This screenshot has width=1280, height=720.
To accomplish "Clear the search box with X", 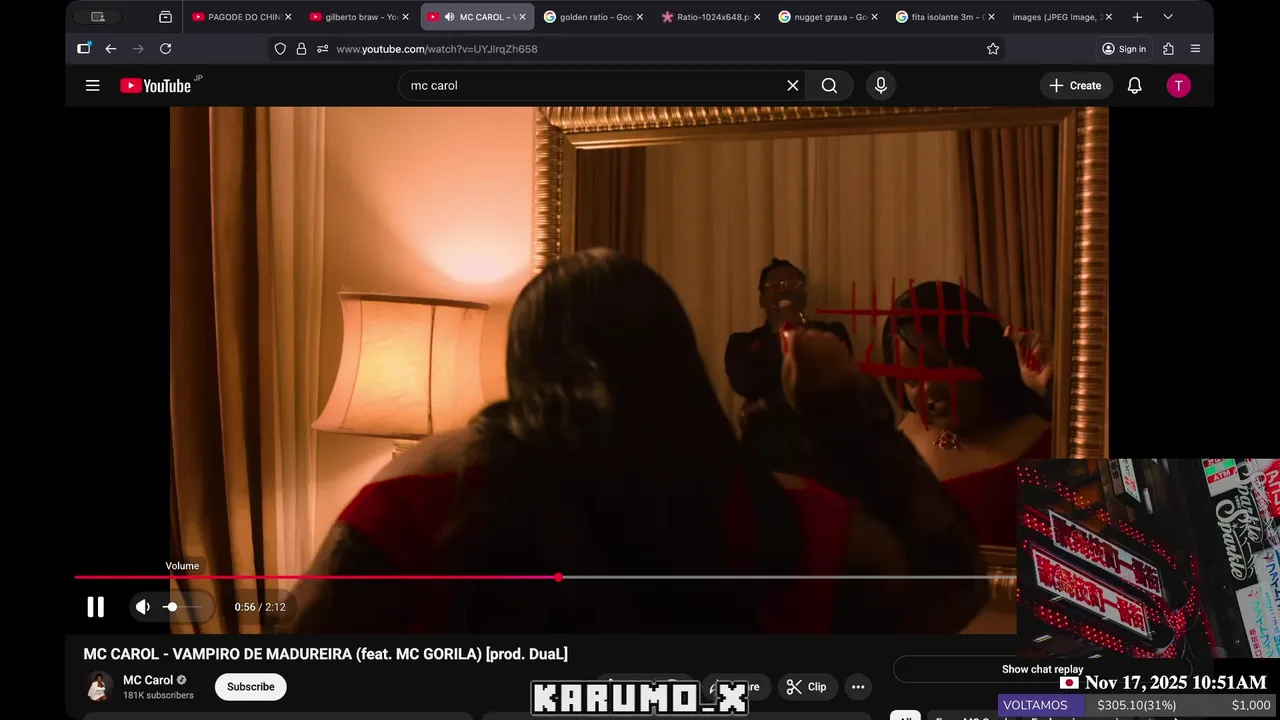I will point(793,86).
